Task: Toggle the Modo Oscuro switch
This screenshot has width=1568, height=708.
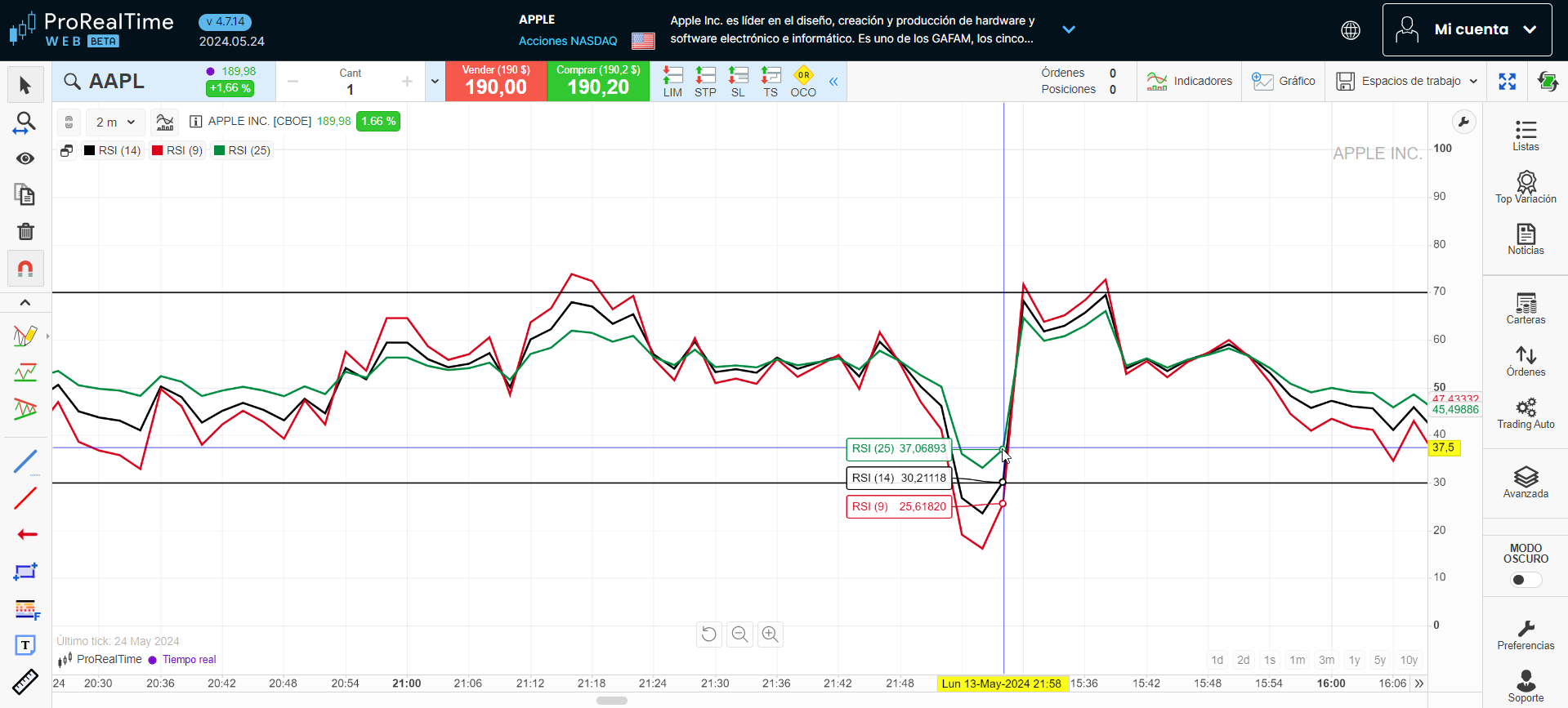Action: click(1526, 580)
